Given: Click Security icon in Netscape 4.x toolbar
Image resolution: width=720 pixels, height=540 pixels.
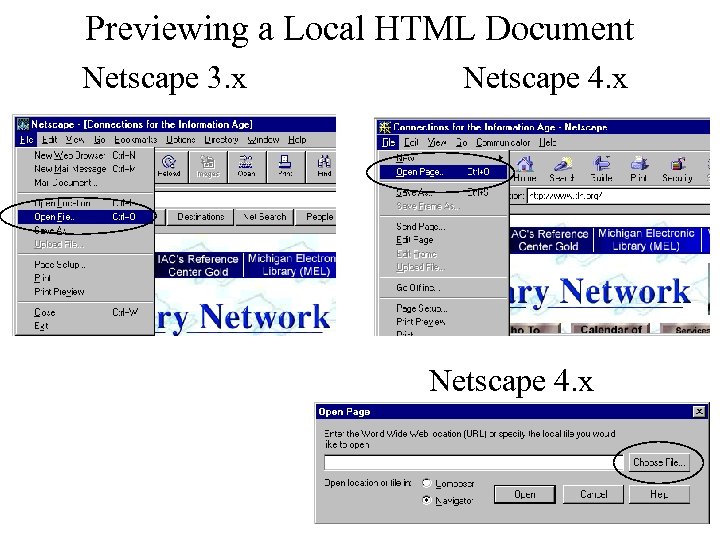Looking at the screenshot, I should point(677,169).
